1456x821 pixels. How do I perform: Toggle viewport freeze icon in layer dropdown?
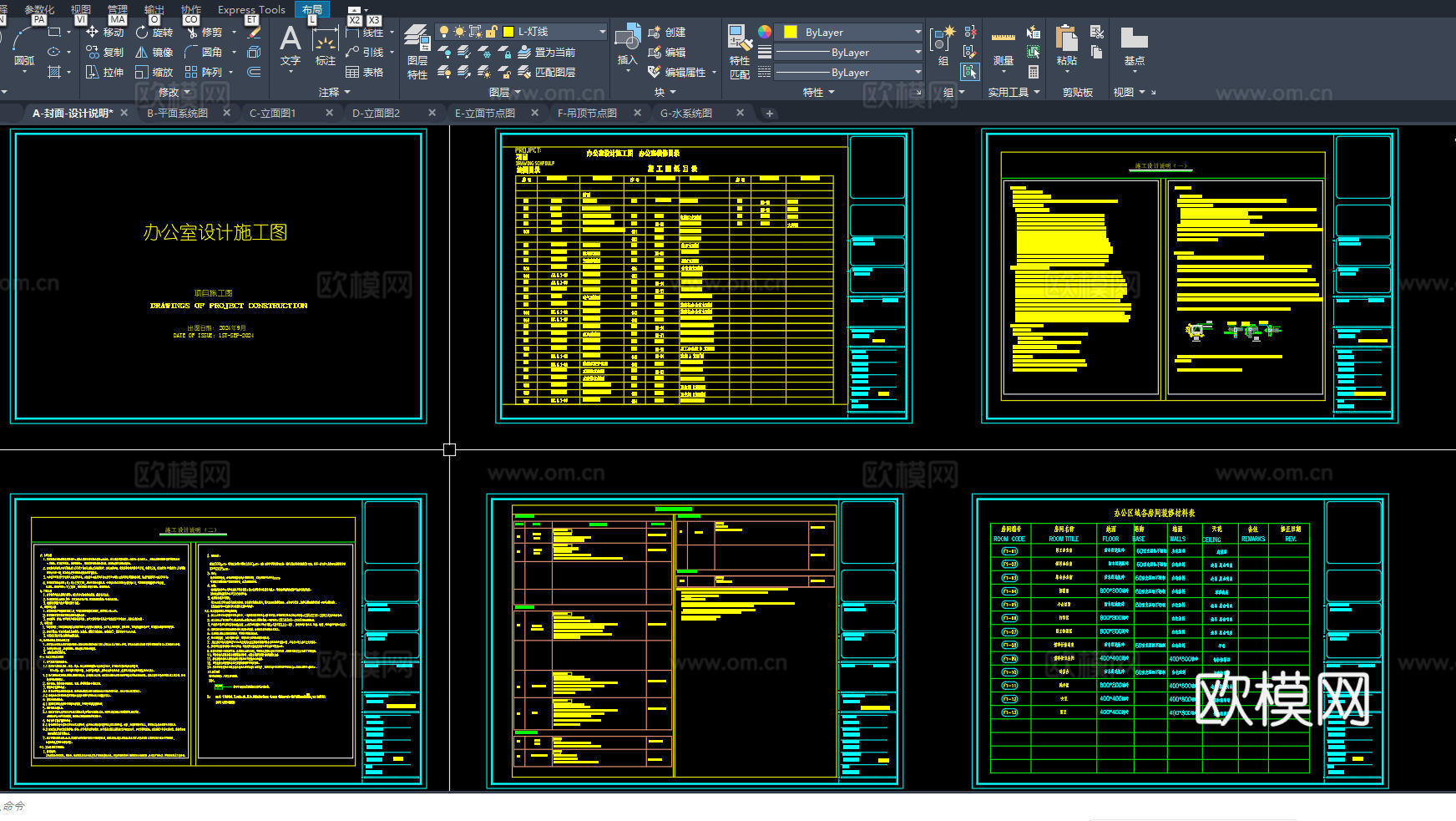coord(475,32)
